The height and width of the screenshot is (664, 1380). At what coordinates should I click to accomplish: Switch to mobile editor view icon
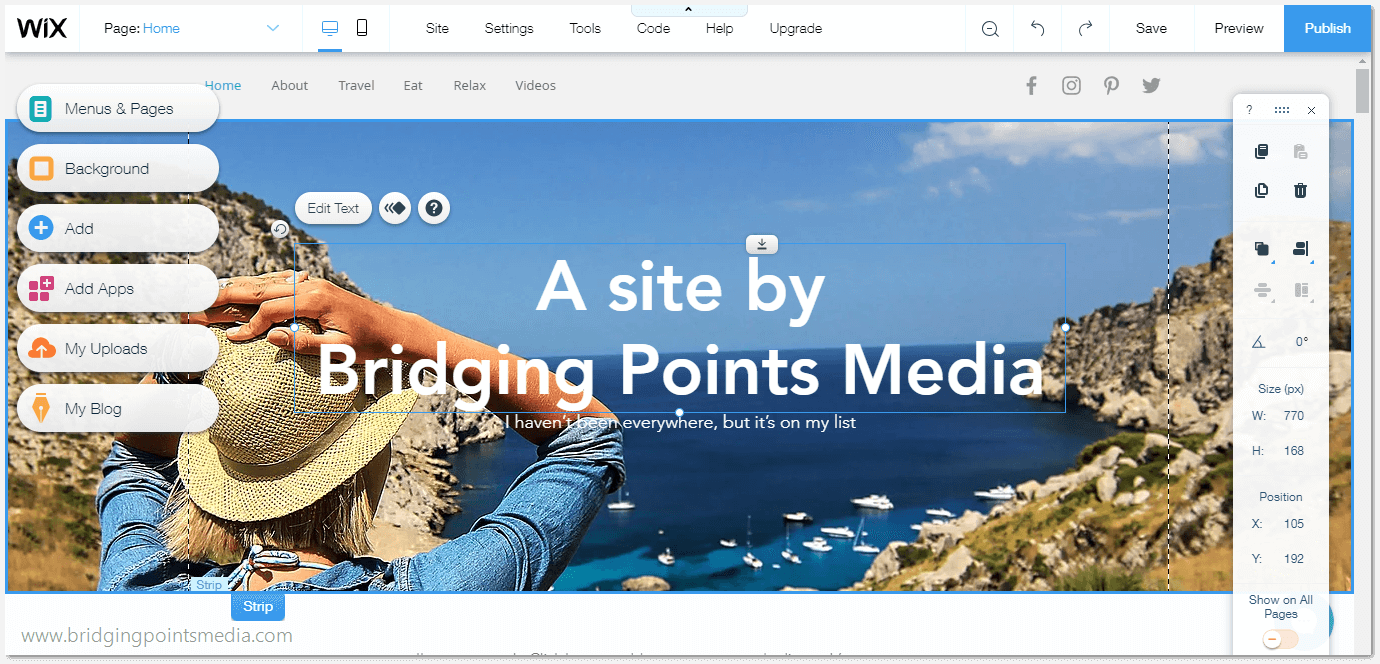pyautogui.click(x=362, y=28)
